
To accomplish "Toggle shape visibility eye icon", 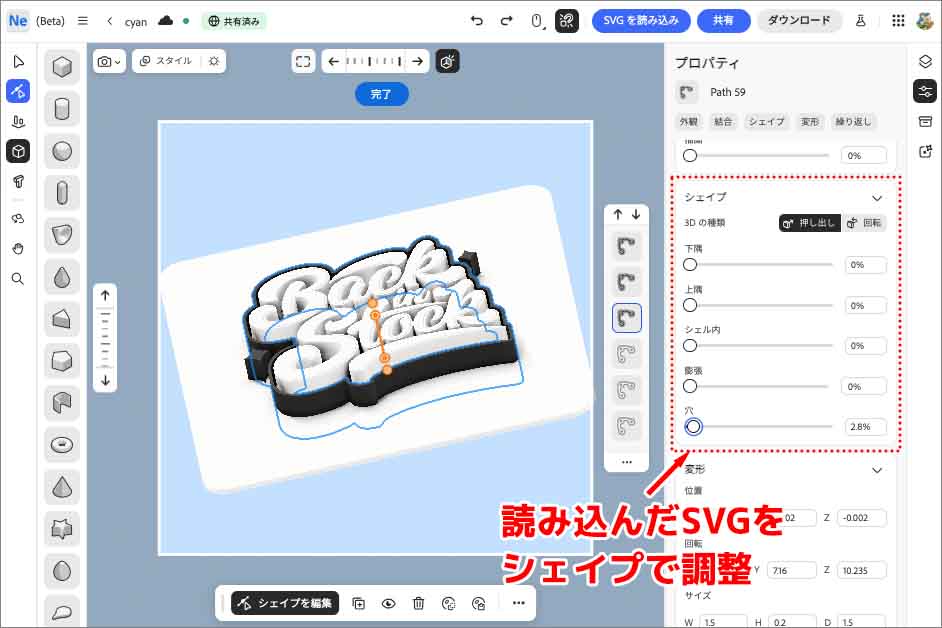I will 389,603.
